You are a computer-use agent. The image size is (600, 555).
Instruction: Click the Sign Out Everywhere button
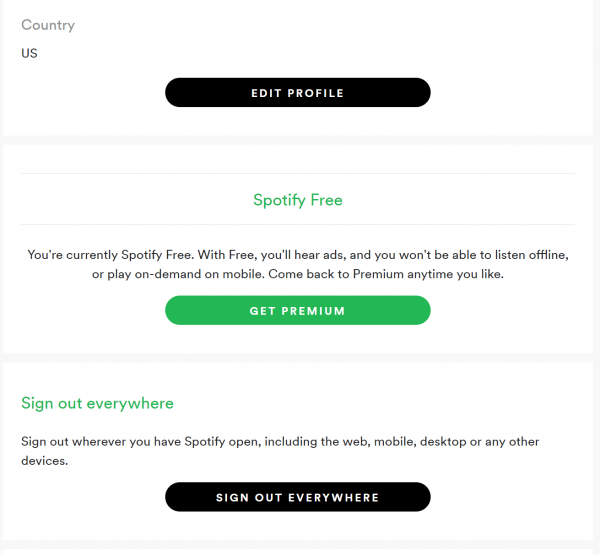tap(297, 497)
